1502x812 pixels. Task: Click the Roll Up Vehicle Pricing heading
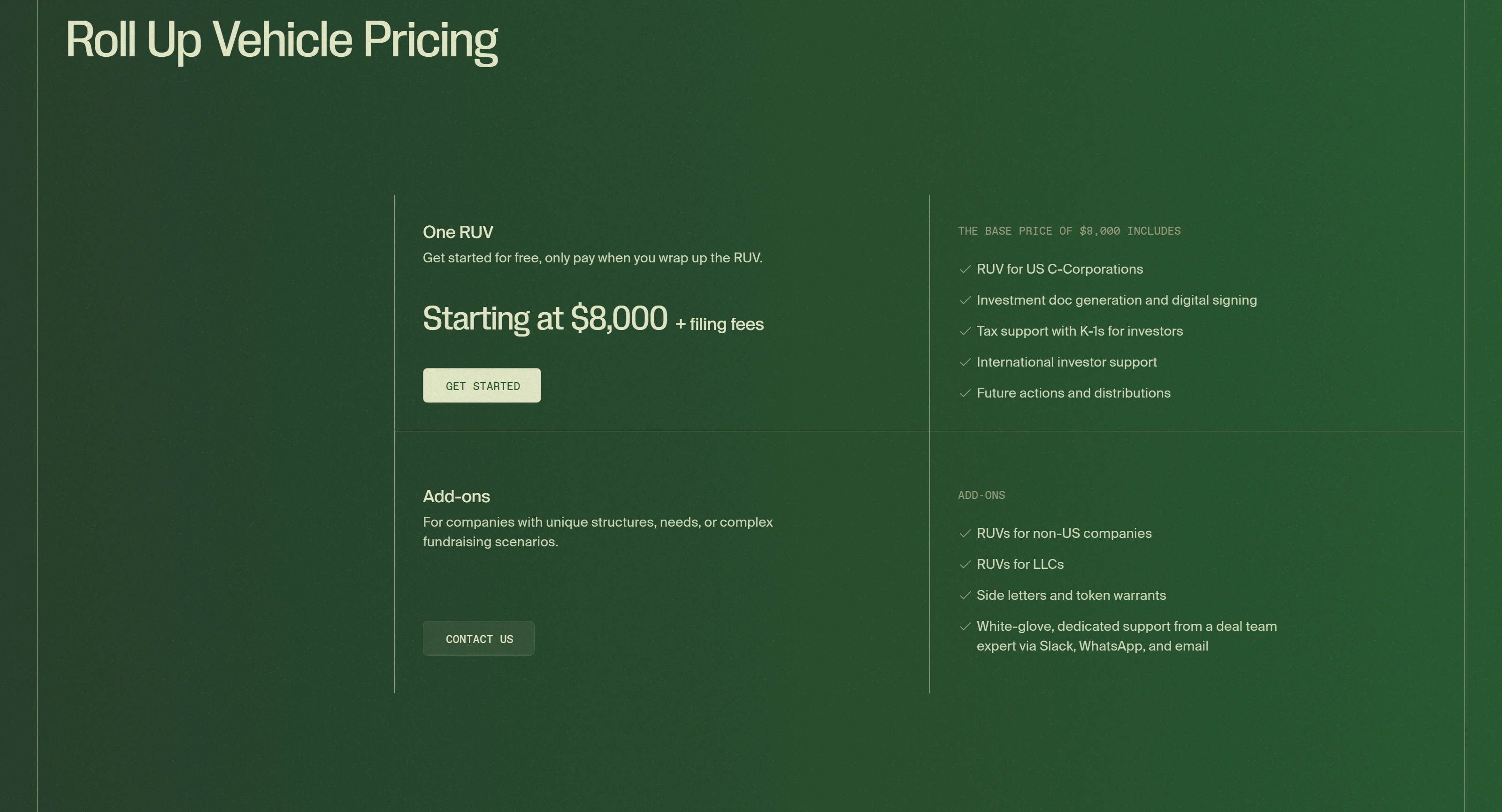[x=282, y=41]
